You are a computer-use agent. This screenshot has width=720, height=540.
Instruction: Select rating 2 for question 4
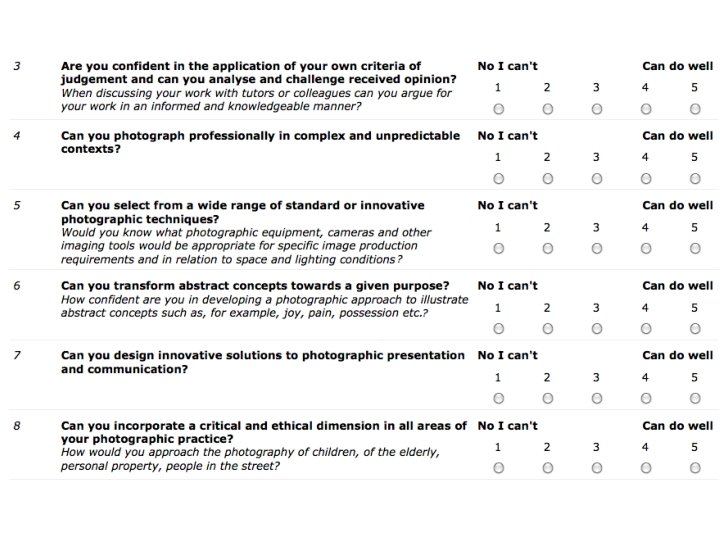(x=547, y=179)
